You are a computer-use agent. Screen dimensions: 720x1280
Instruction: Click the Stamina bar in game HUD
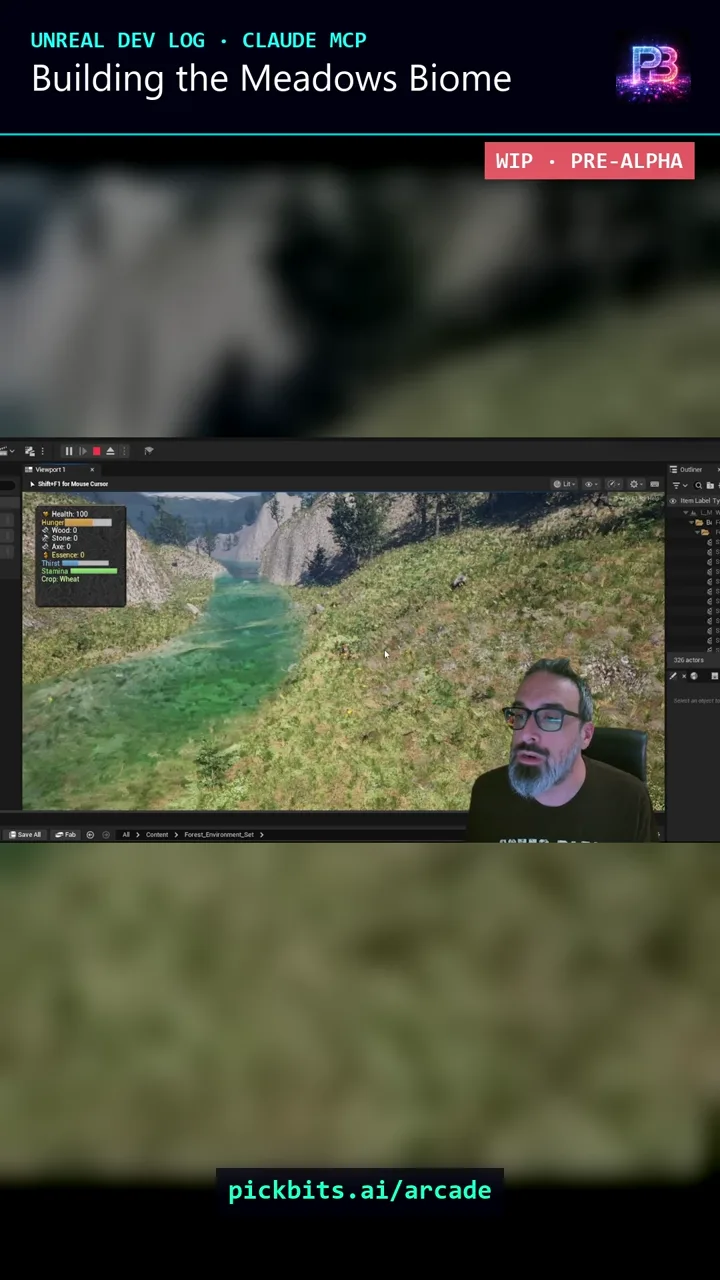(94, 571)
